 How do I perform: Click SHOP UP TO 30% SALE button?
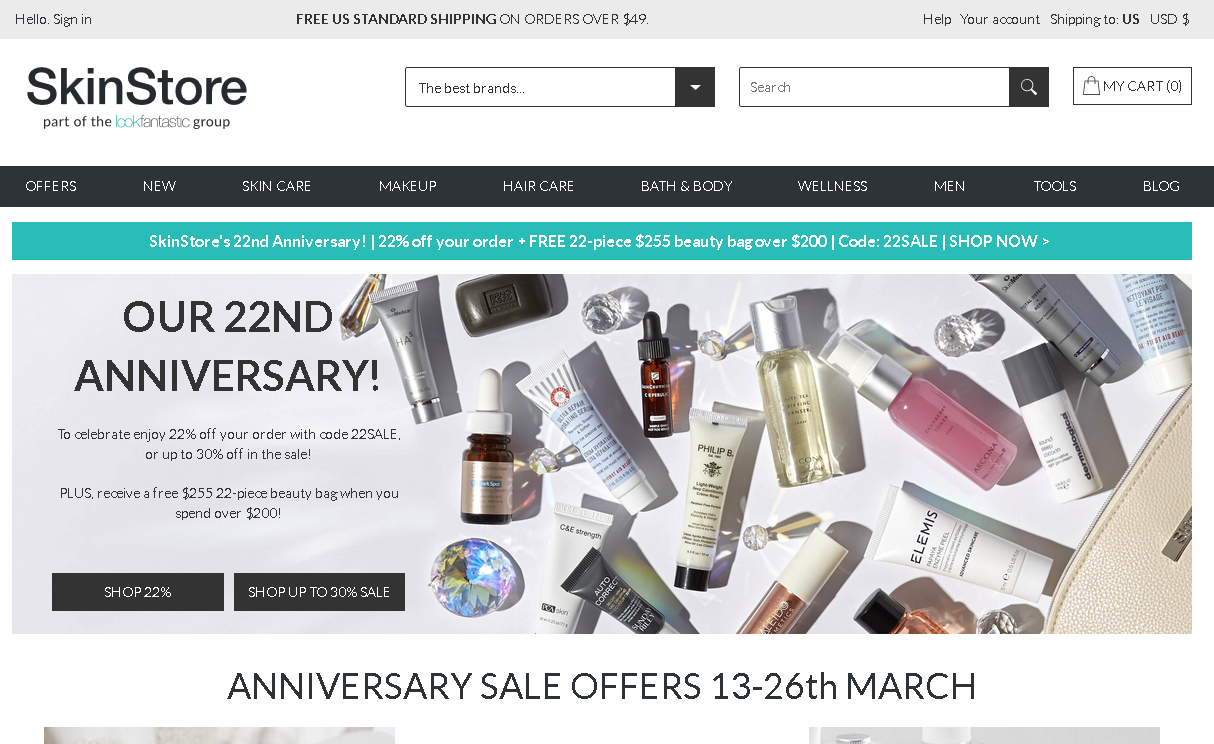click(319, 592)
